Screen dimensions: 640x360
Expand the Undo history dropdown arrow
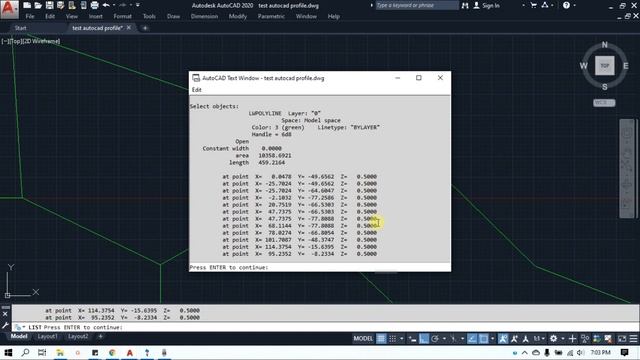(x=114, y=5)
